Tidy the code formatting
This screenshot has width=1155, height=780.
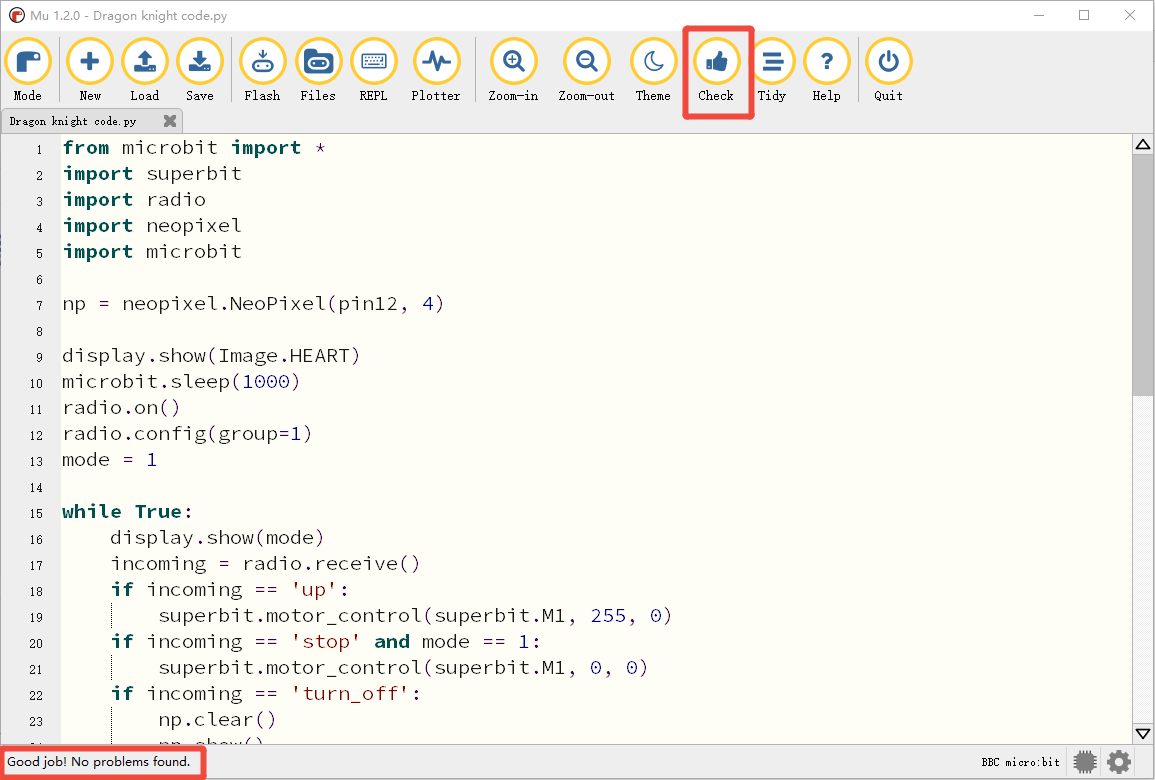[772, 71]
